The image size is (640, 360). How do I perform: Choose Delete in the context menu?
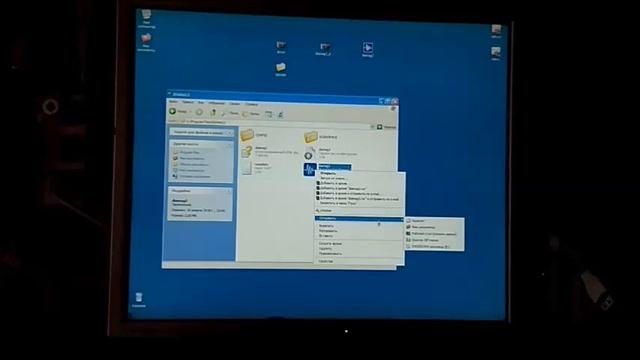[325, 249]
